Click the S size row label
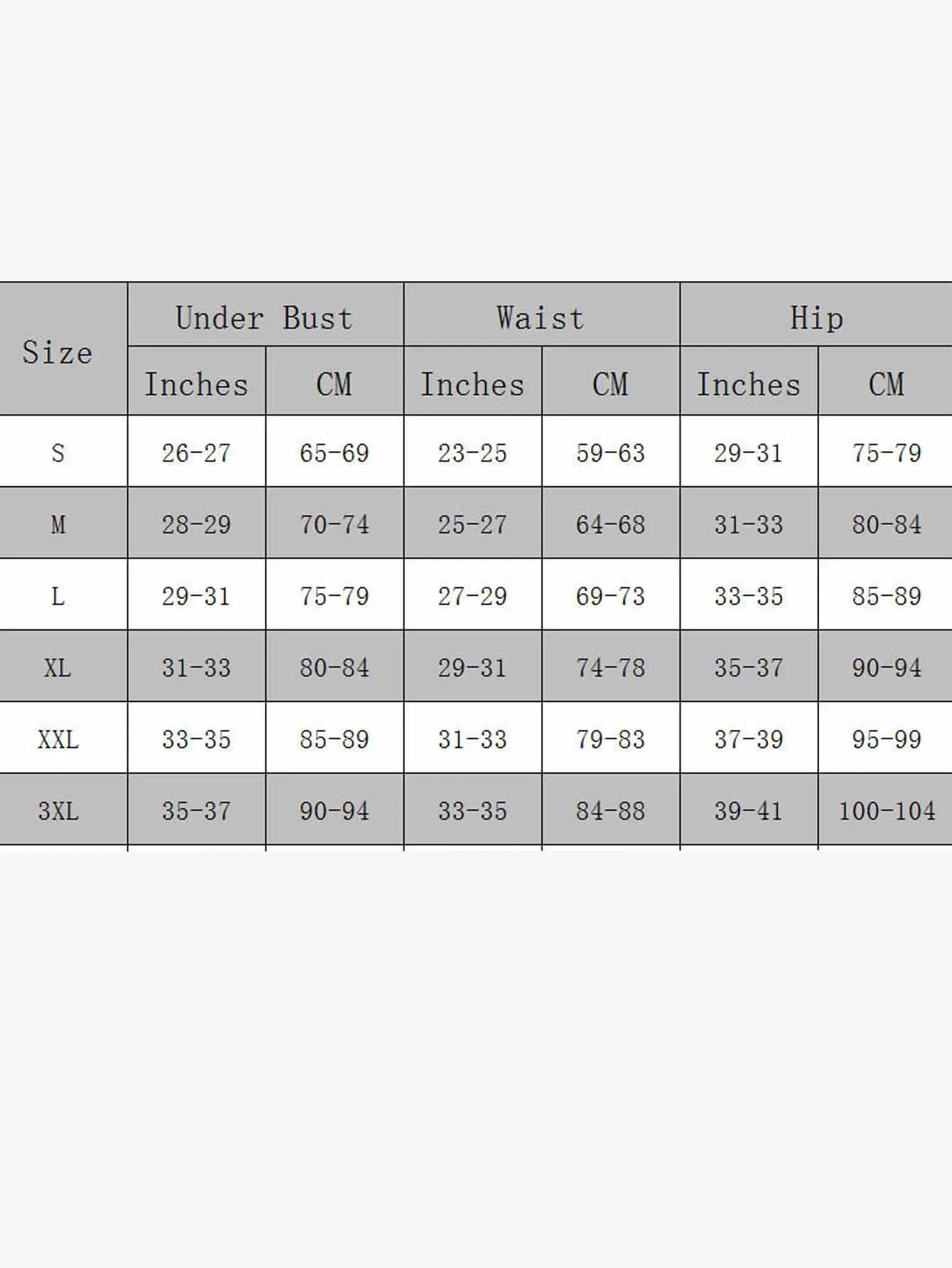 point(58,453)
